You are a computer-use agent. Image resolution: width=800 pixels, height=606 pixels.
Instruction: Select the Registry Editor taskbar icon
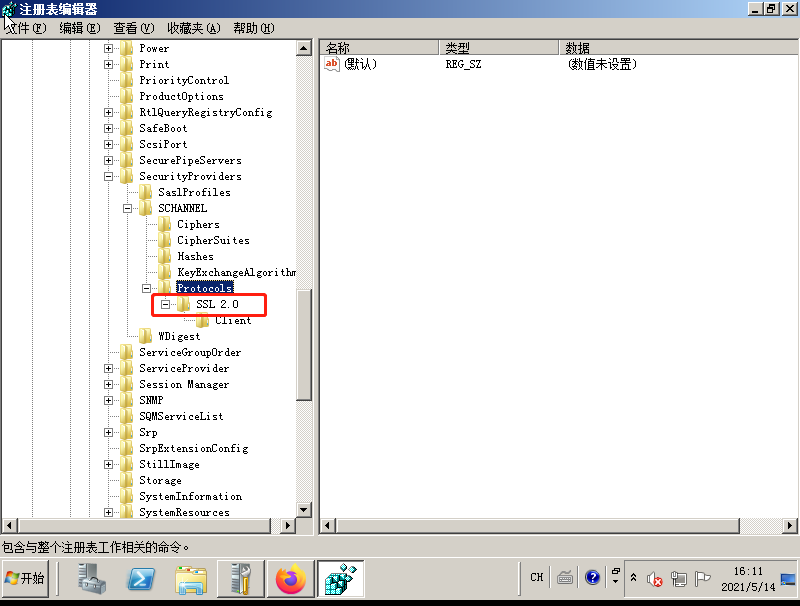[x=340, y=578]
